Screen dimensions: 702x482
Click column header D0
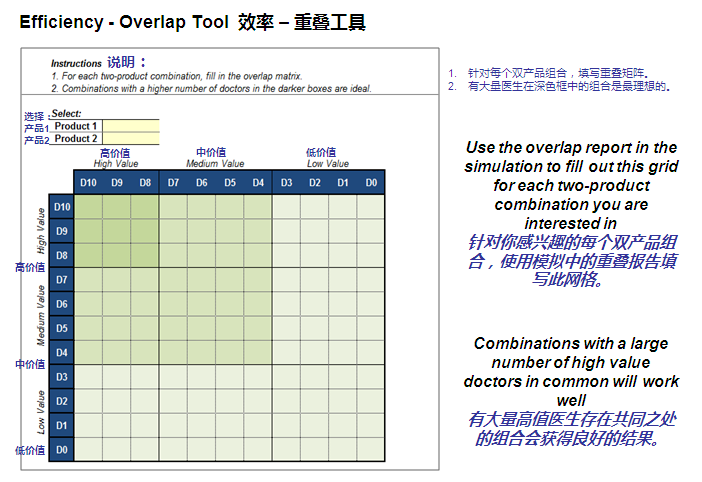click(371, 183)
